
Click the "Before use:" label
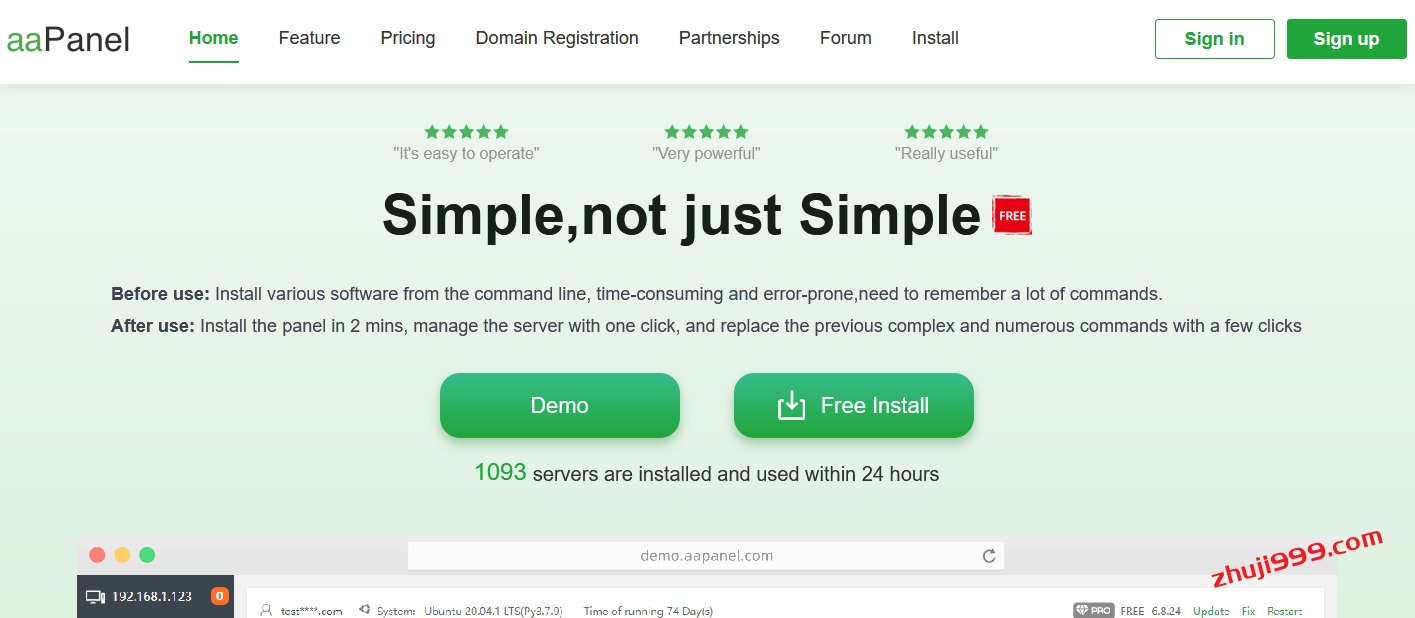(x=160, y=294)
